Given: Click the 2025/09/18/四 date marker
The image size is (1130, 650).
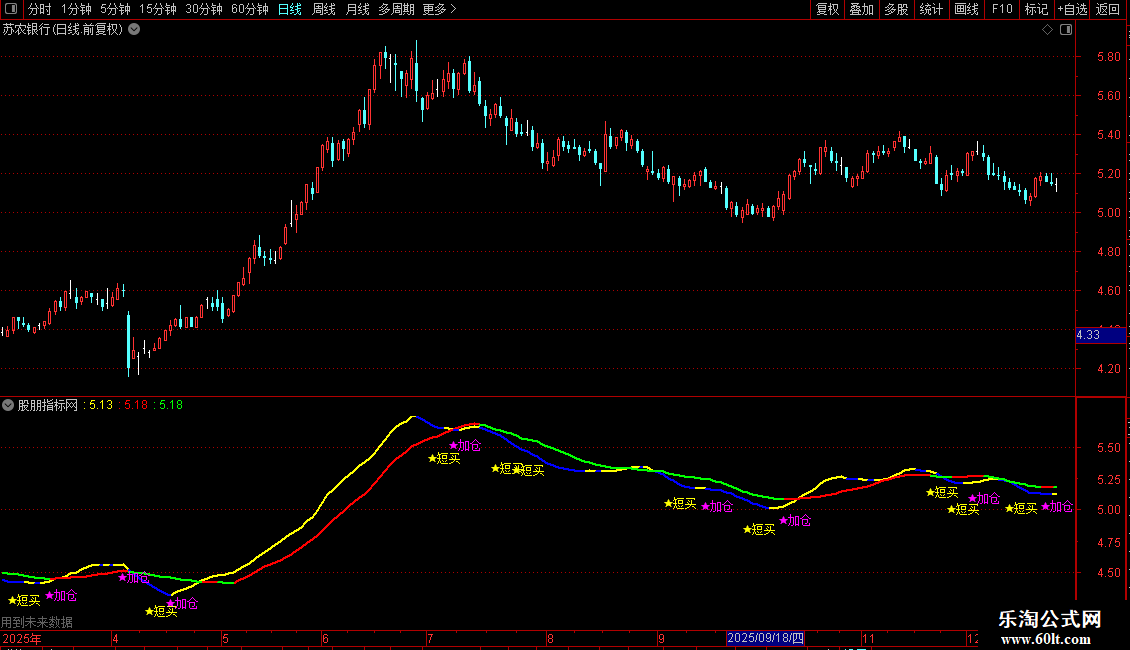Looking at the screenshot, I should (x=765, y=638).
